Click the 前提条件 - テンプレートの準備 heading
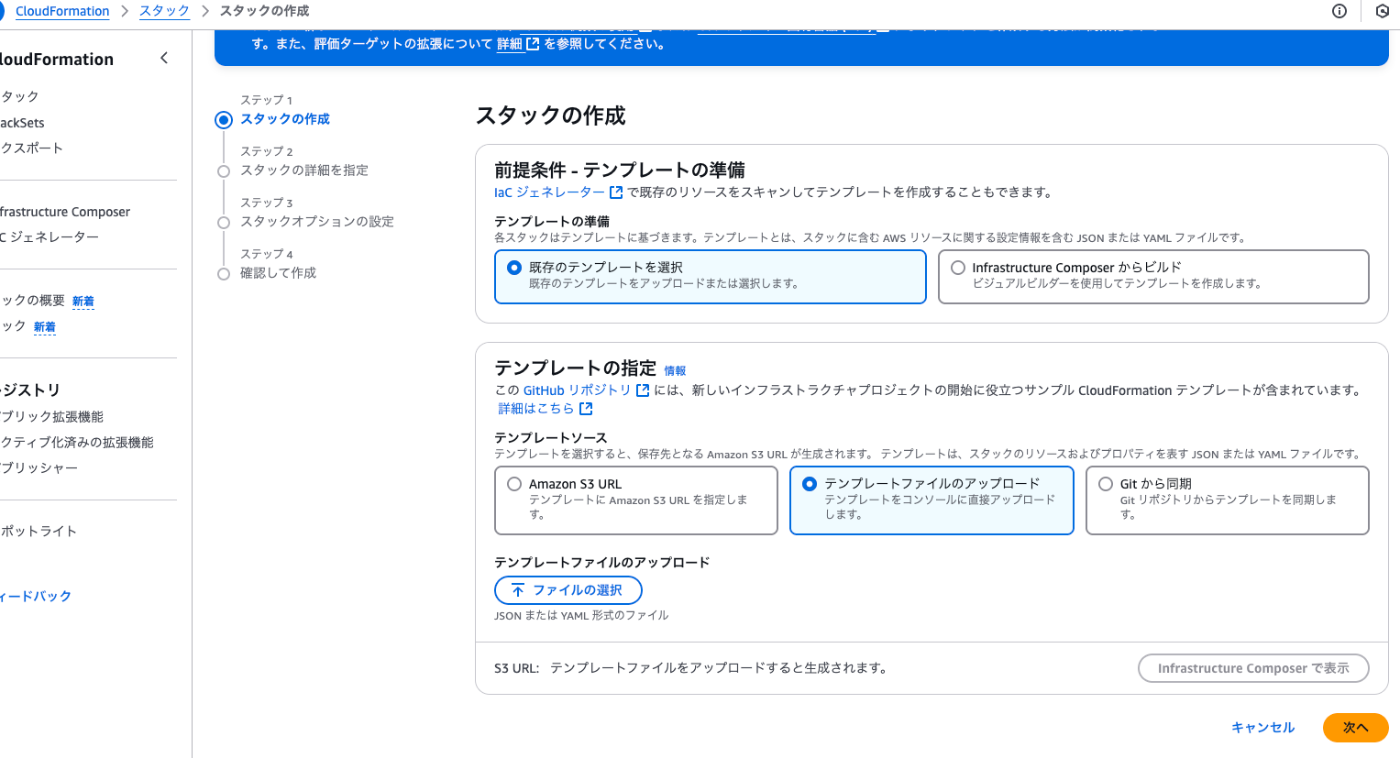Screen dimensions: 1400x758 [620, 170]
